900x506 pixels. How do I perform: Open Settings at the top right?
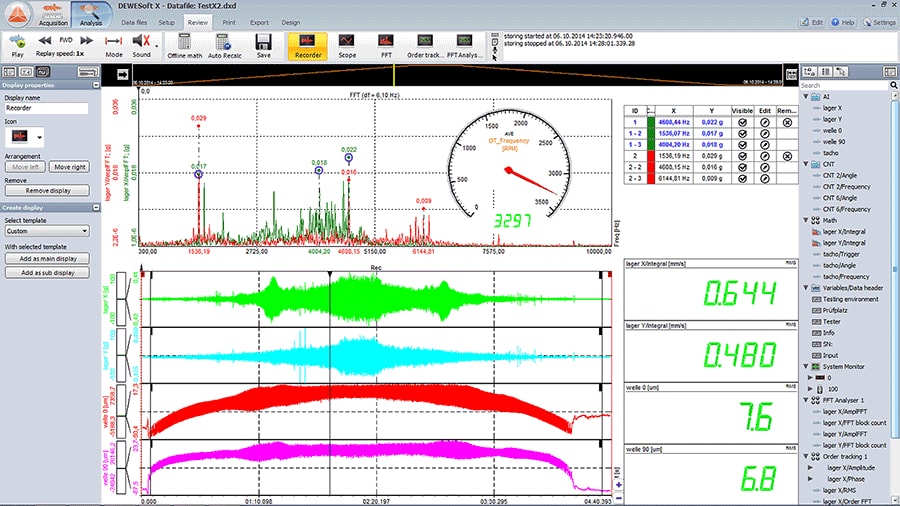879,22
